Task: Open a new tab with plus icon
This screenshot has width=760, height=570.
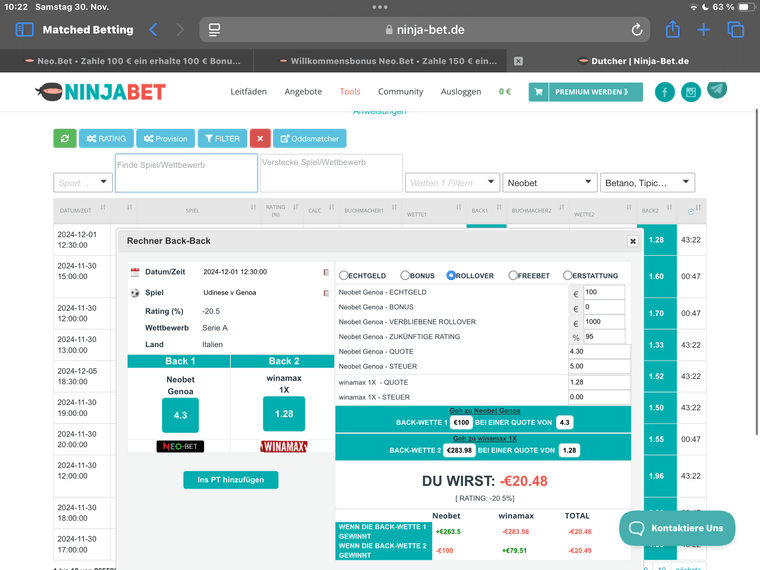Action: click(x=703, y=30)
